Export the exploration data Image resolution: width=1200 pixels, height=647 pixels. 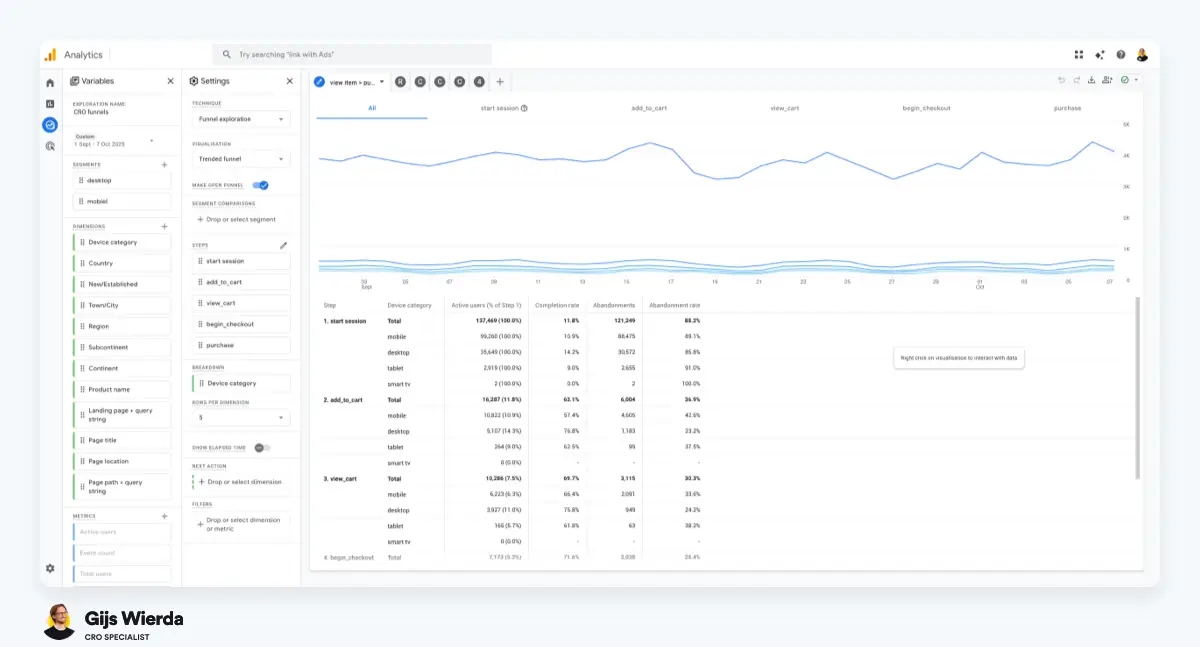(1092, 80)
